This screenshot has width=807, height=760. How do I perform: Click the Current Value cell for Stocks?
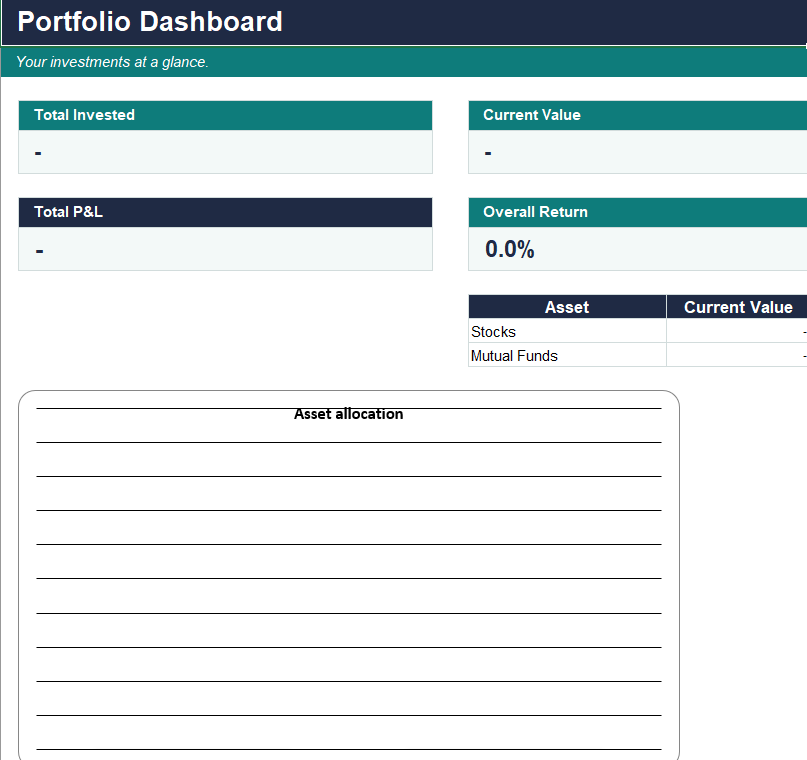pos(737,331)
